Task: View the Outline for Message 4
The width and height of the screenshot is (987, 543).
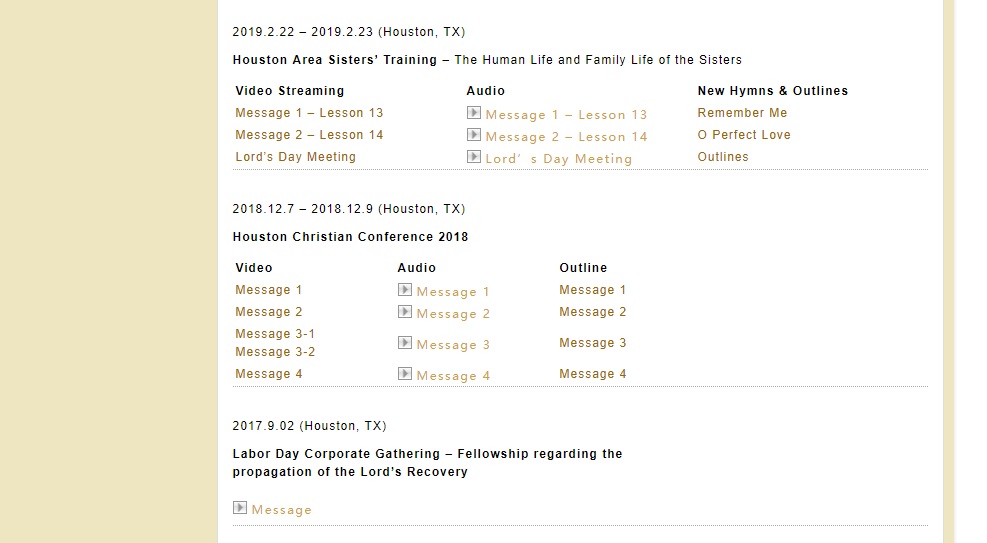Action: point(593,374)
